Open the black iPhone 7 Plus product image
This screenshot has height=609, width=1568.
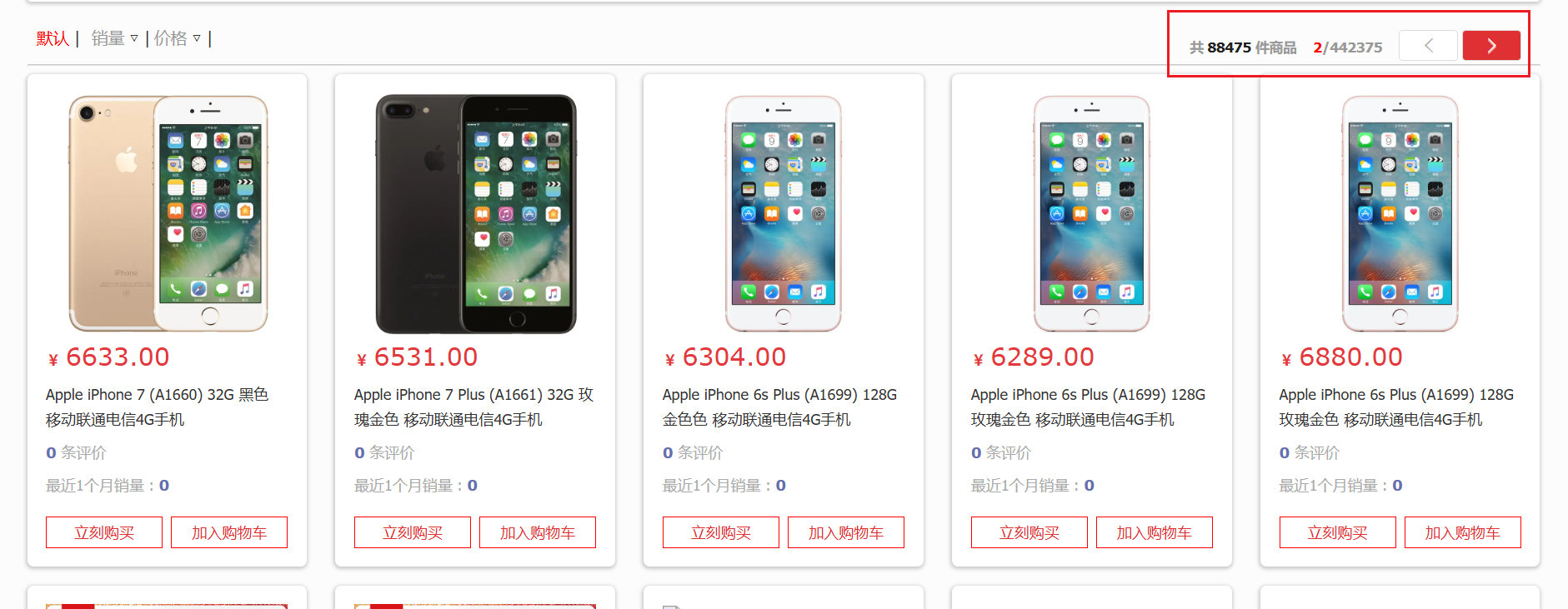[x=476, y=213]
